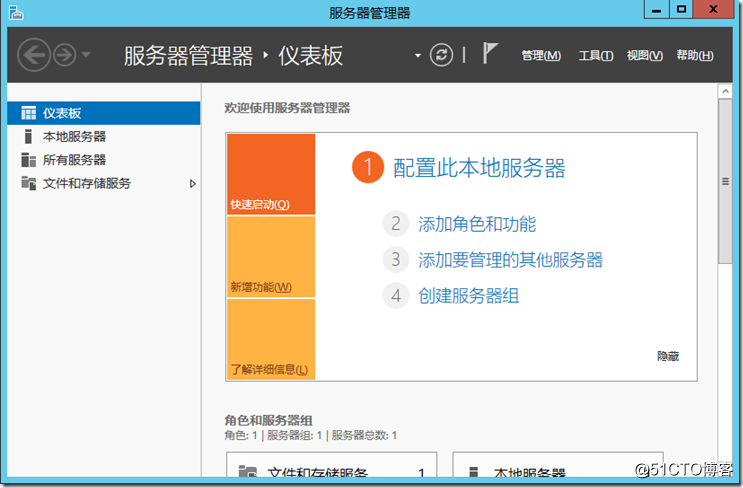Viewport: 743px width, 488px height.
Task: Click the 快速启动(Q) orange tile
Action: (271, 174)
